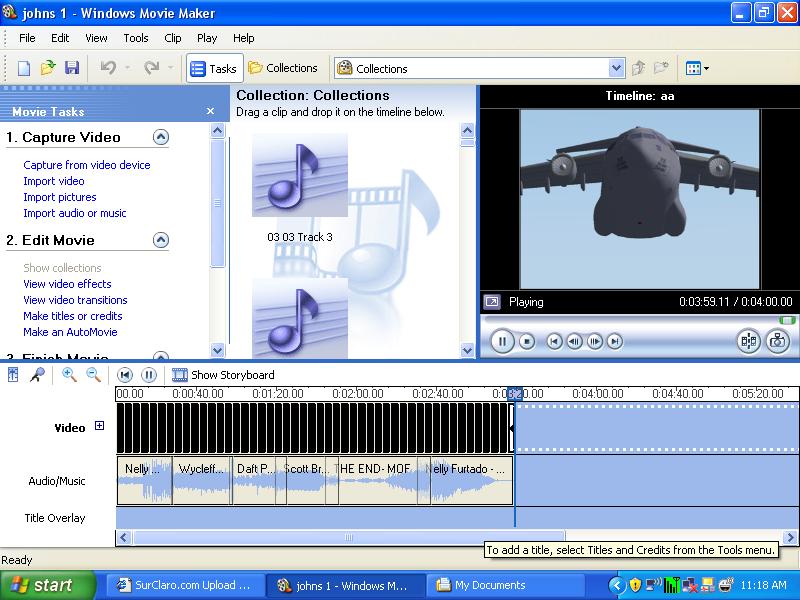Open the View menu
Viewport: 800px width, 600px height.
pyautogui.click(x=96, y=38)
